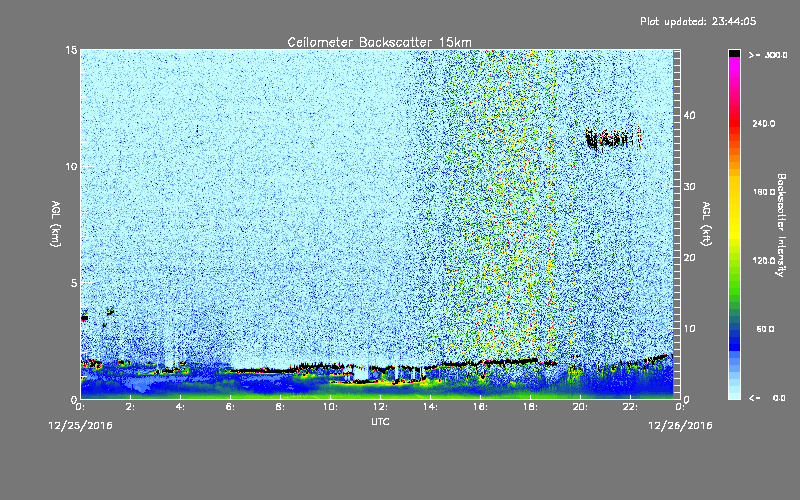
Task: Click the "Backscatter Intensity" colorbar title
Action: 781,225
